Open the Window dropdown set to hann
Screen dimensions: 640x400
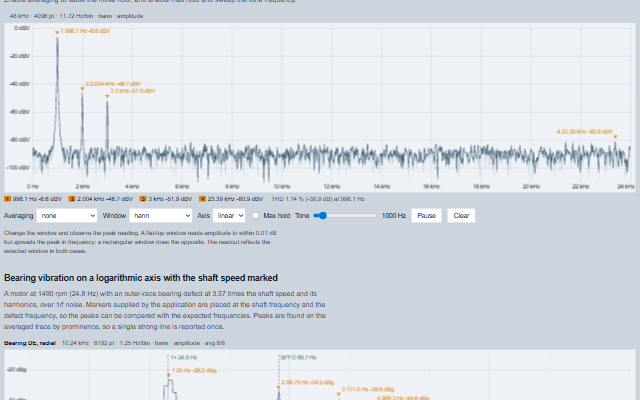(160, 216)
